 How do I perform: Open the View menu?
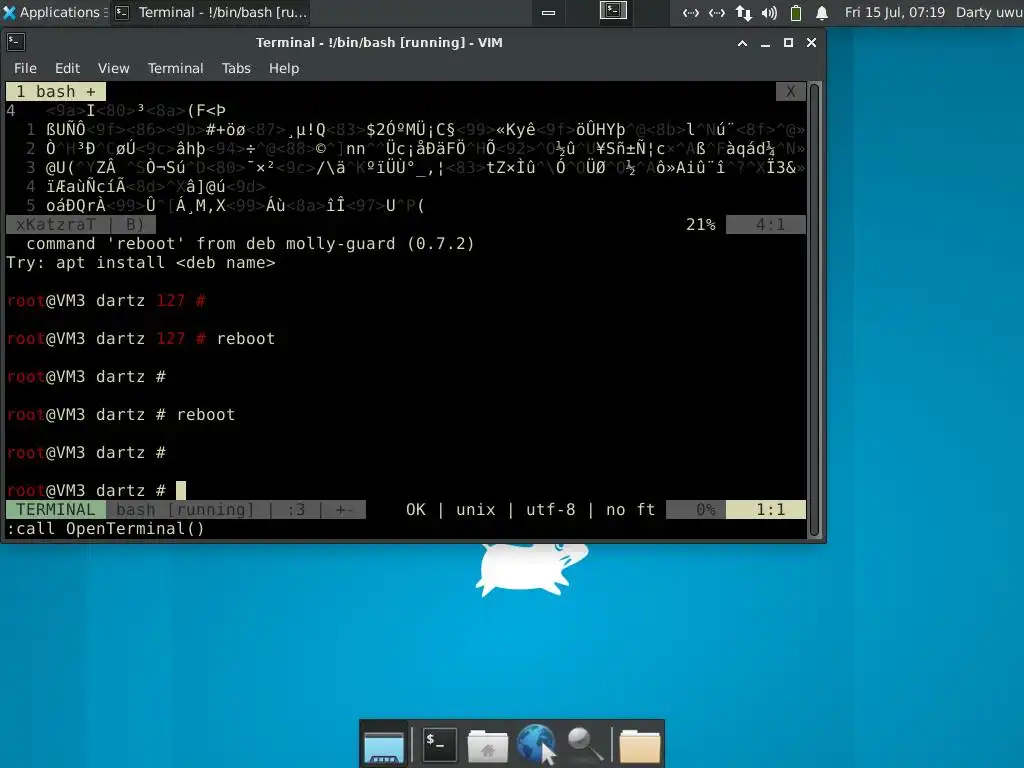(x=114, y=68)
